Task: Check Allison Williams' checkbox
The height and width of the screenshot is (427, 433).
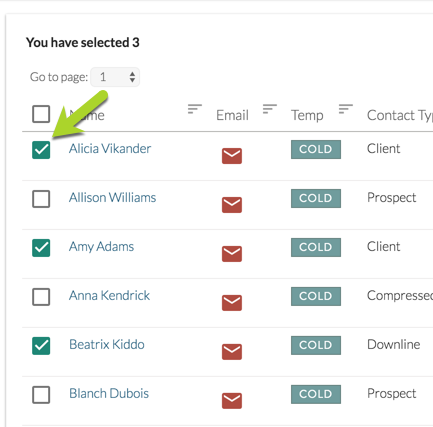Action: [41, 199]
